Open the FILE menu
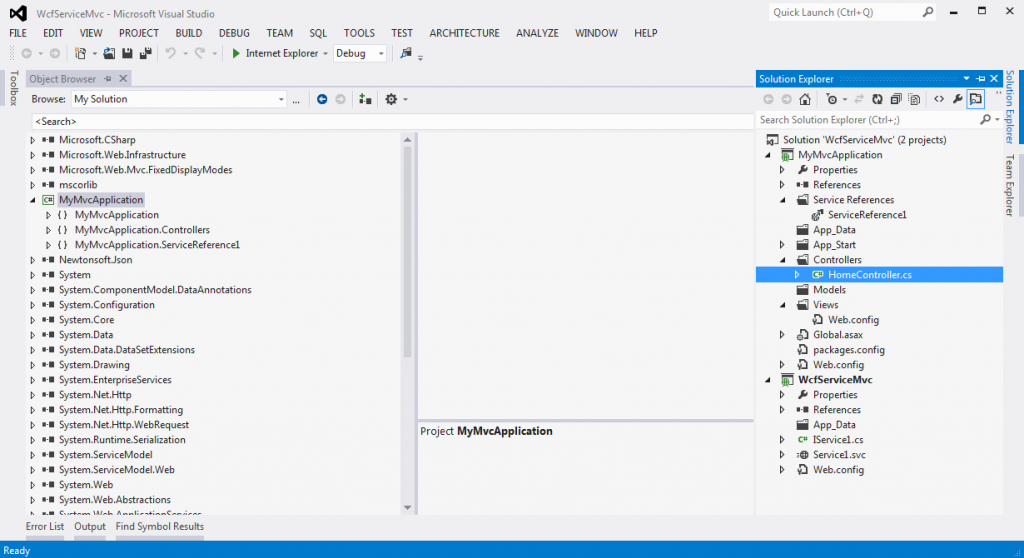Image resolution: width=1024 pixels, height=558 pixels. tap(18, 33)
